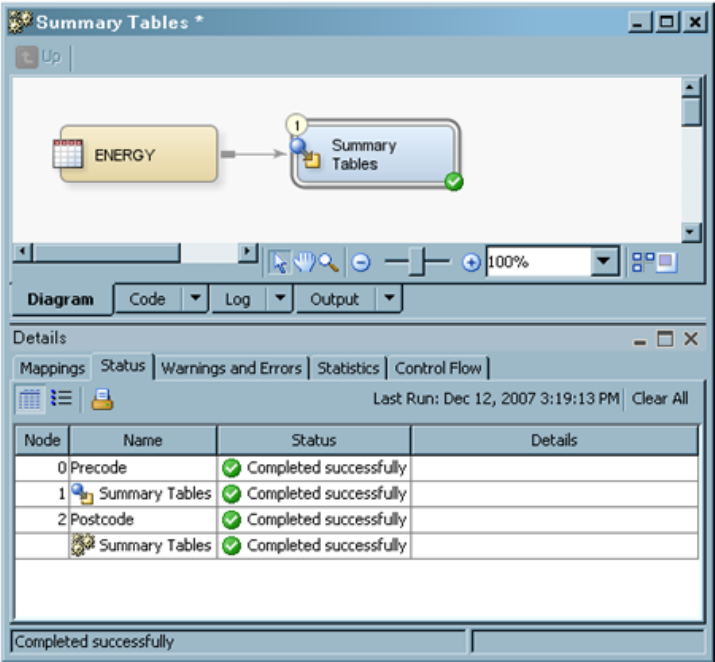
Task: Click the 100% zoom input field
Action: (x=538, y=261)
